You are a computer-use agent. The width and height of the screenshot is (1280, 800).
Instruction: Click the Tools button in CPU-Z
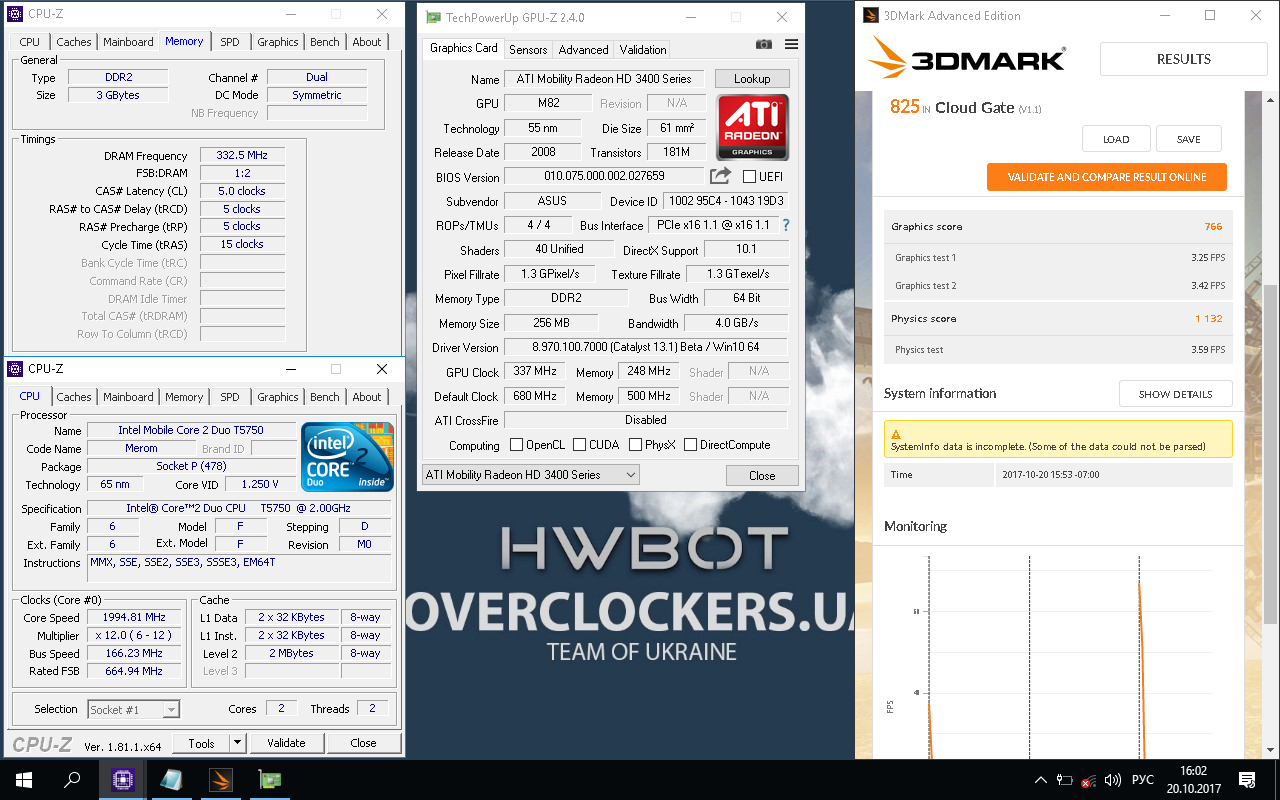click(x=202, y=743)
